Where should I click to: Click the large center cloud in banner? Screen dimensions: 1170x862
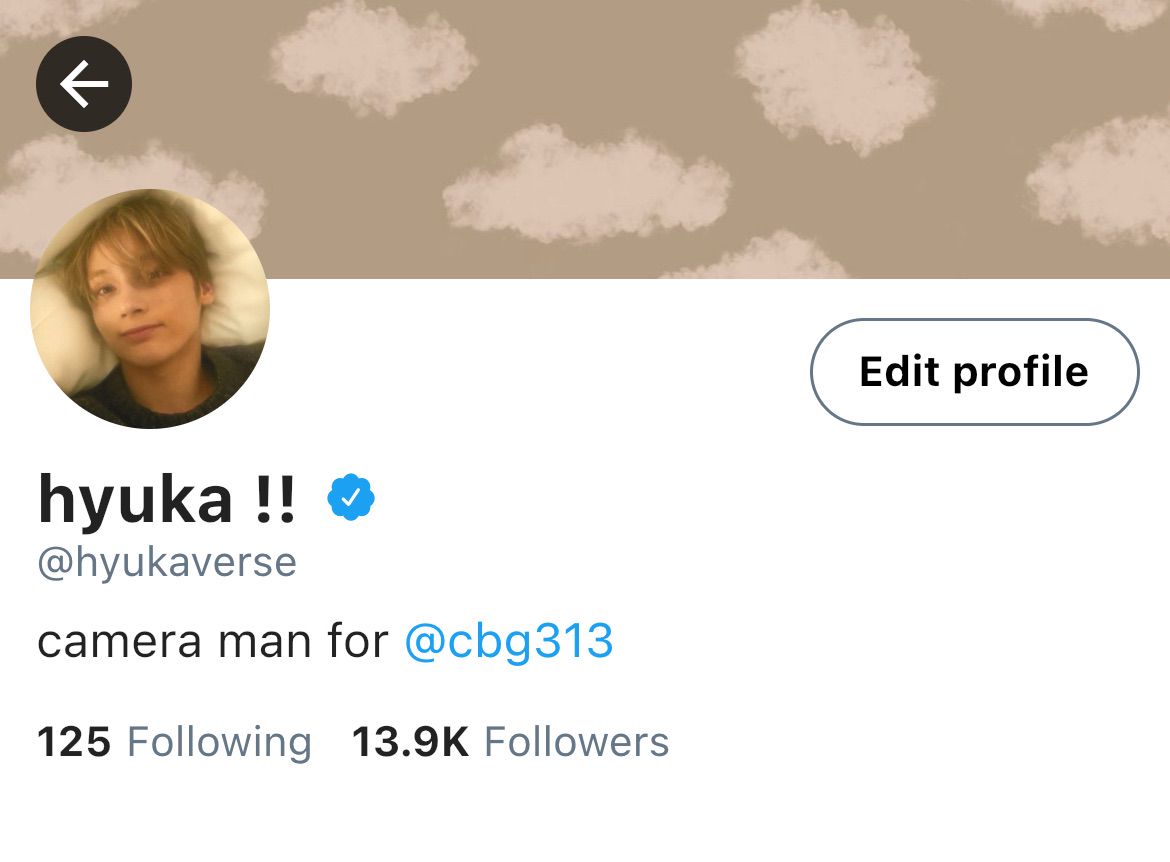point(586,185)
